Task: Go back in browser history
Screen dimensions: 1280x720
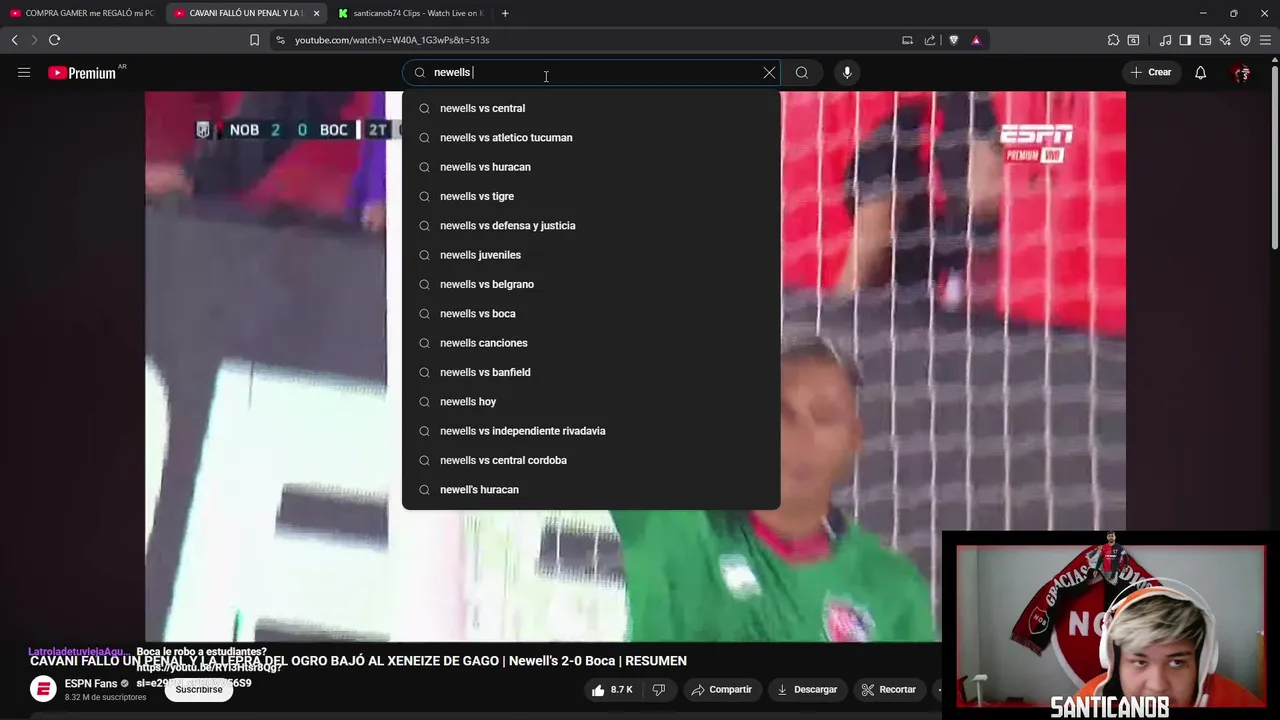Action: pos(14,40)
